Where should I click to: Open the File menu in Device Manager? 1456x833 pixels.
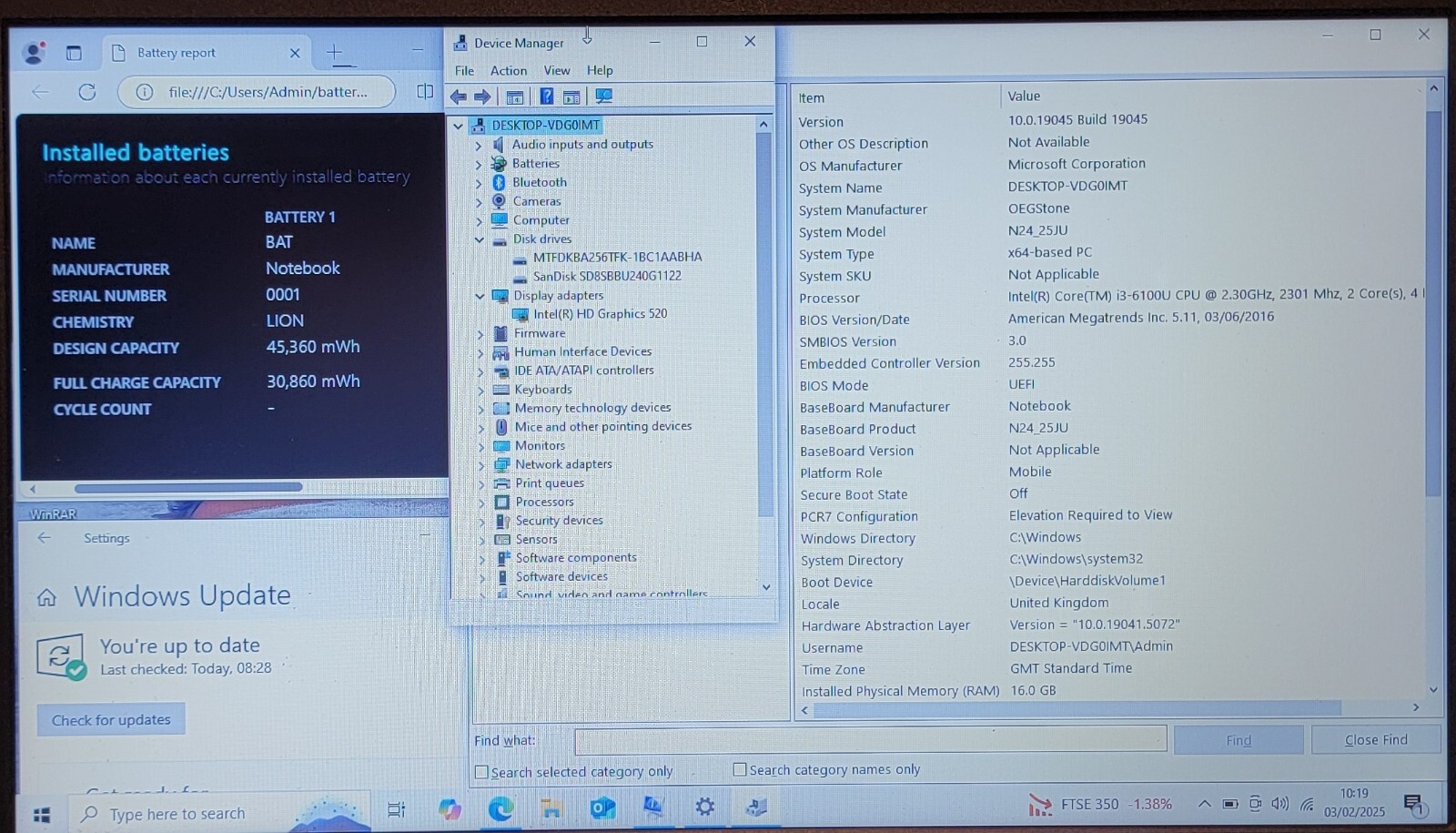click(x=464, y=70)
